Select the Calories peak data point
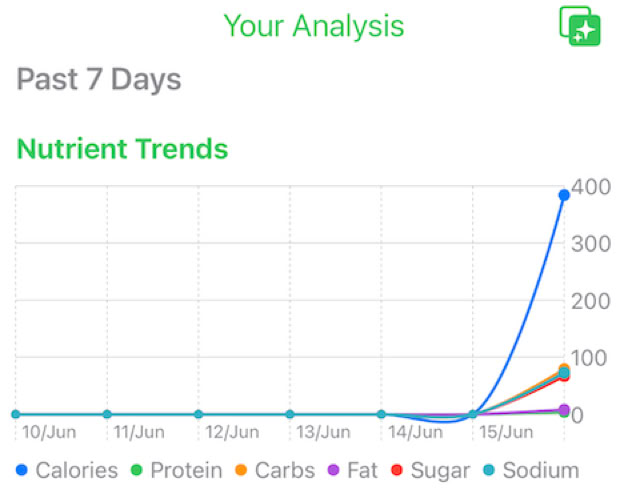The image size is (628, 494). click(564, 195)
